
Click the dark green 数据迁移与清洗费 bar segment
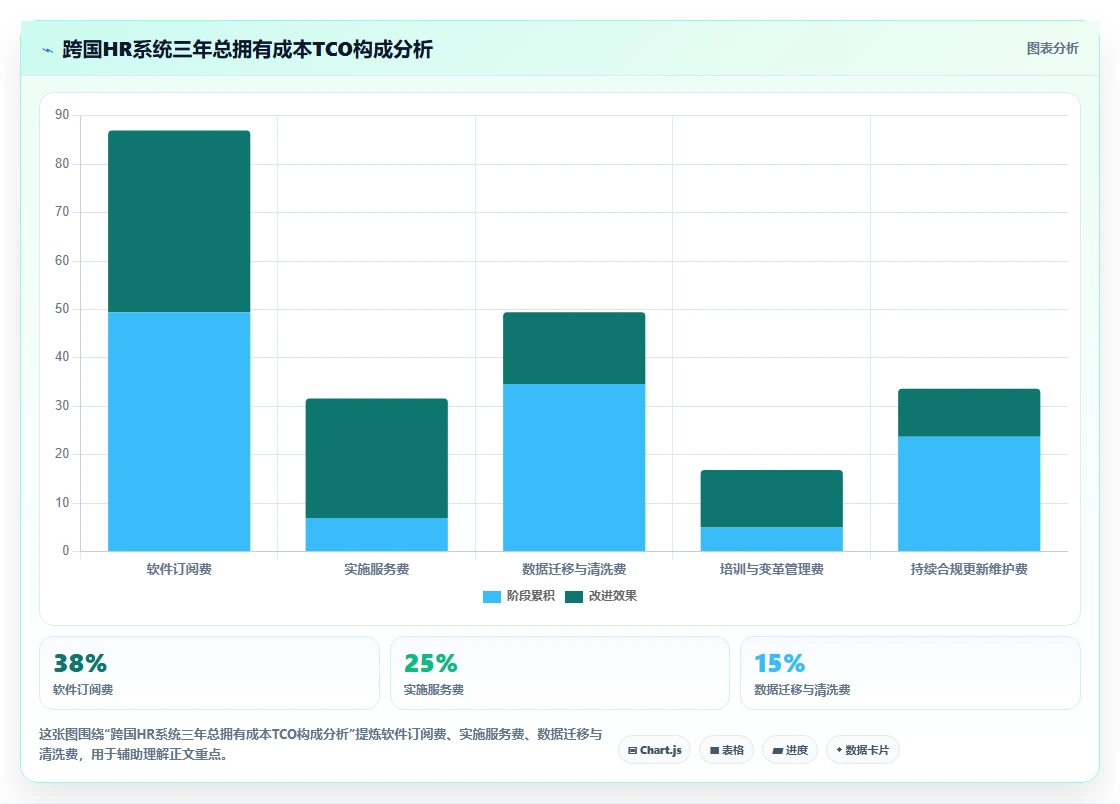click(x=574, y=348)
